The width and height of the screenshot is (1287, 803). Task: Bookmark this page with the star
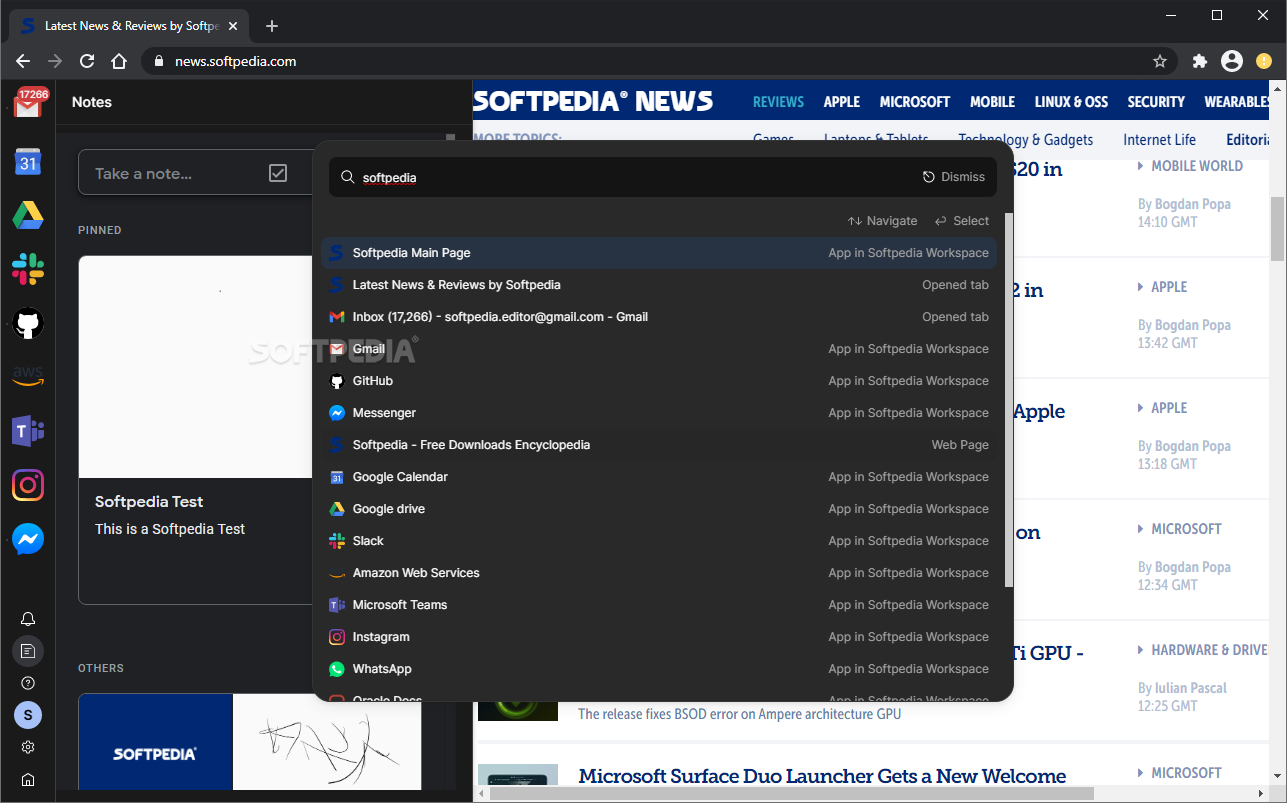point(1160,61)
